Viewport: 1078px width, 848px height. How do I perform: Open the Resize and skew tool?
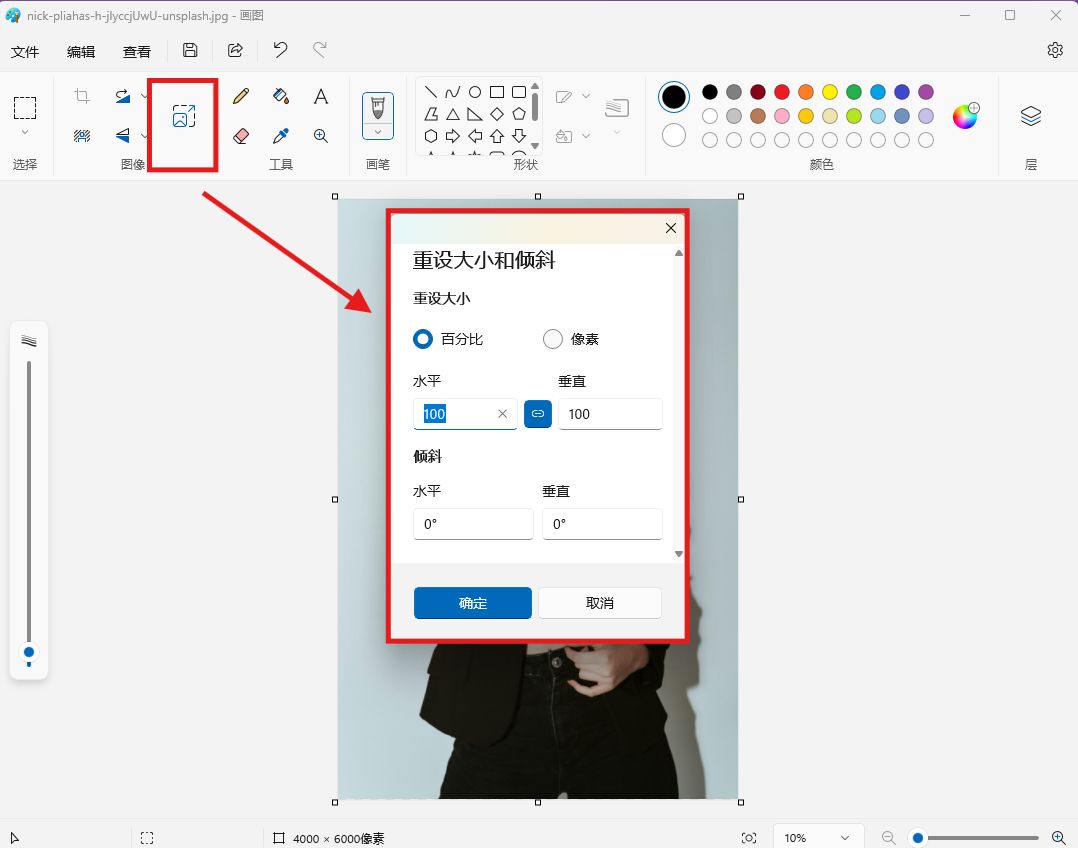click(x=184, y=116)
